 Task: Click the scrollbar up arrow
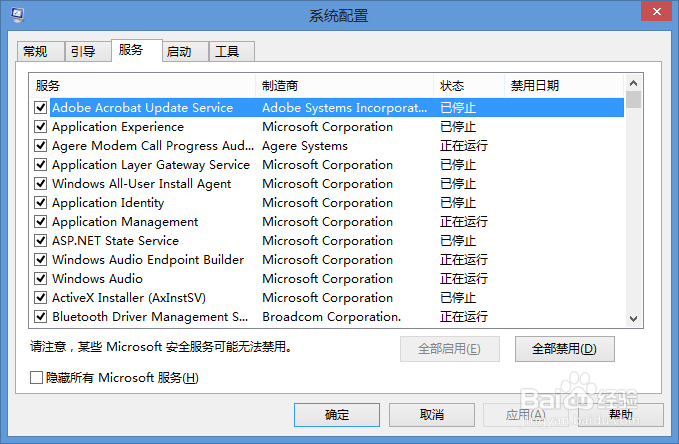coord(633,83)
